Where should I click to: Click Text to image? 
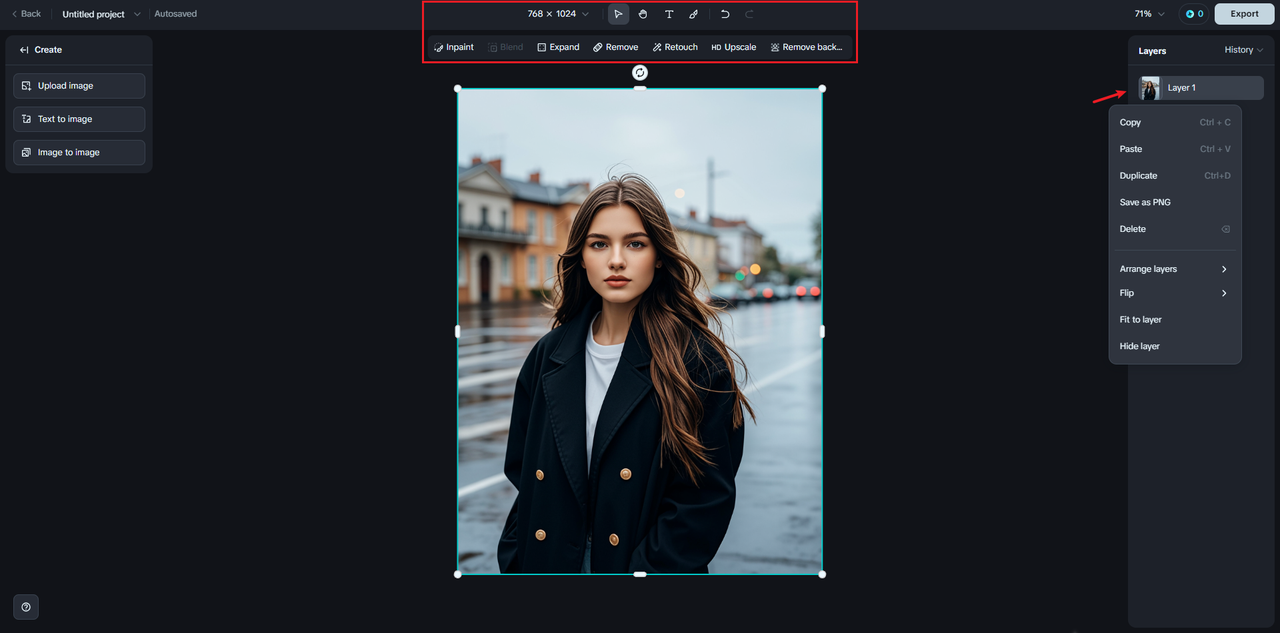click(x=79, y=119)
